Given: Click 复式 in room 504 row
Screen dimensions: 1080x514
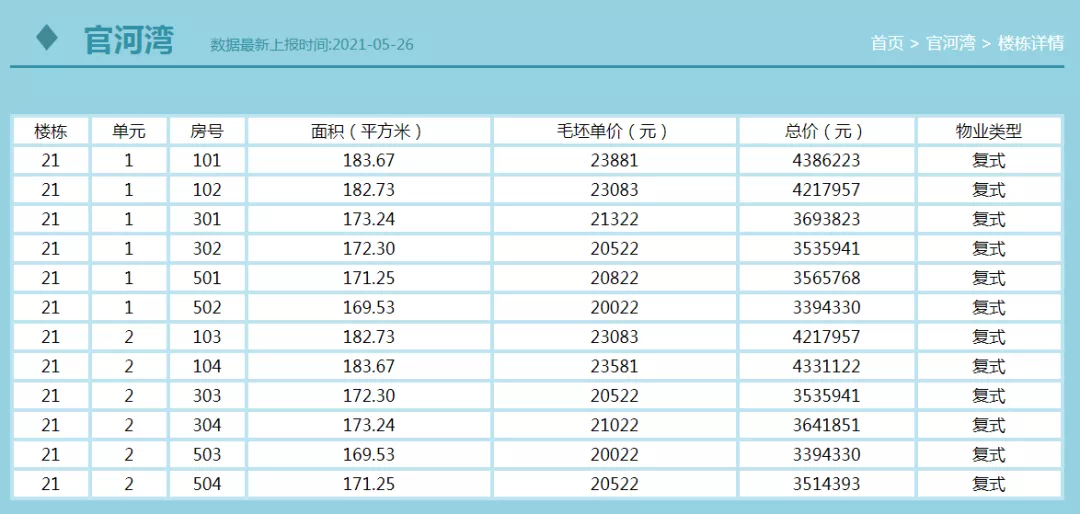Looking at the screenshot, I should [989, 484].
